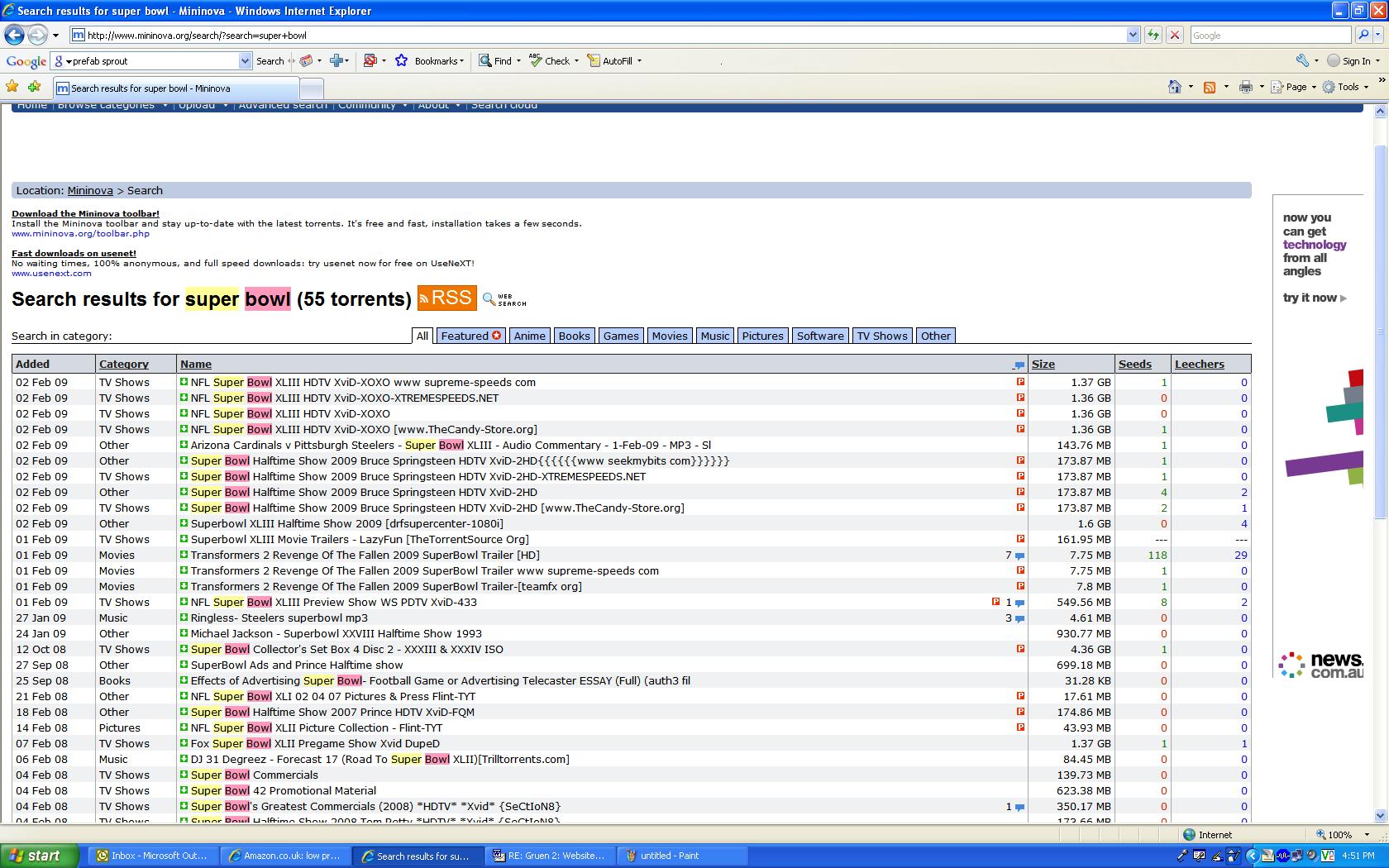Click the RSS feeds icon in the command bar

click(x=1210, y=87)
